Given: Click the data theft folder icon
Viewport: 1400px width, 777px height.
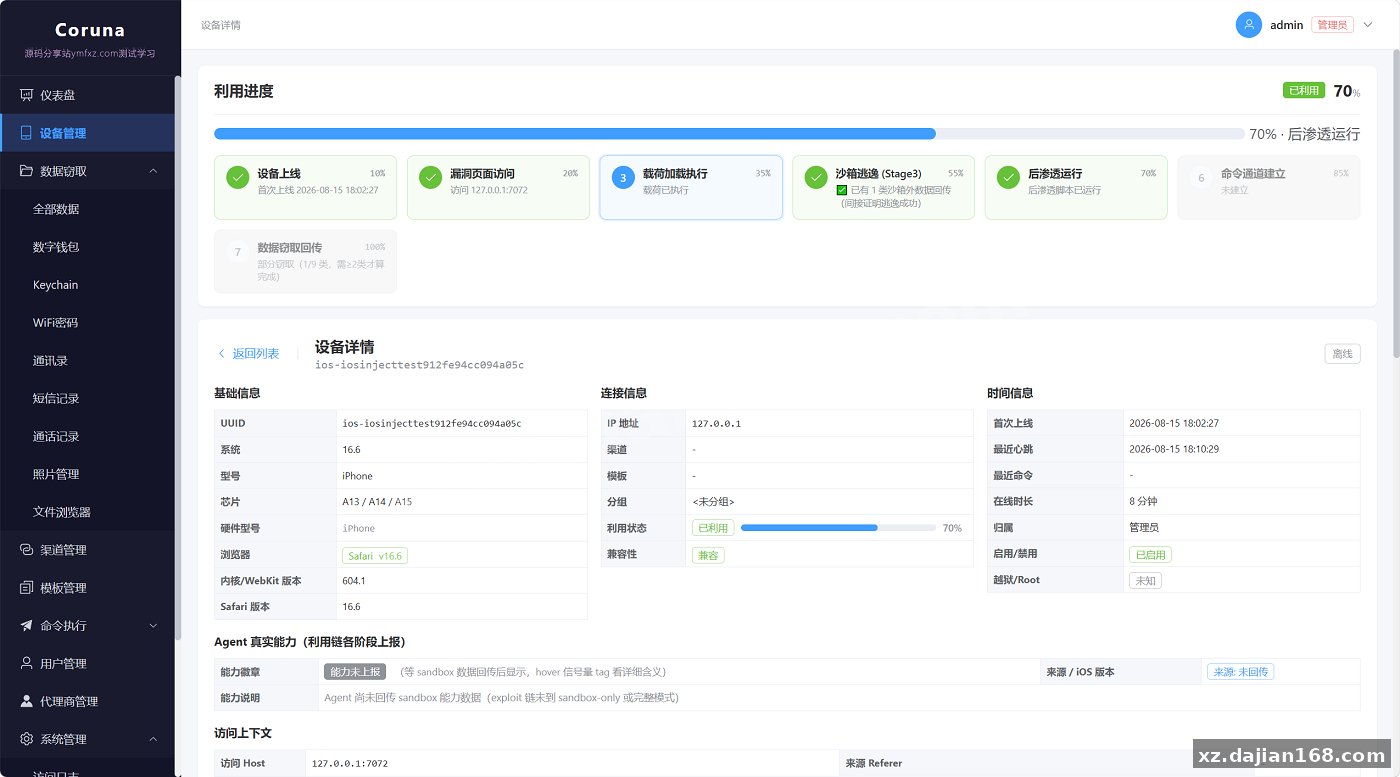Looking at the screenshot, I should (x=27, y=171).
